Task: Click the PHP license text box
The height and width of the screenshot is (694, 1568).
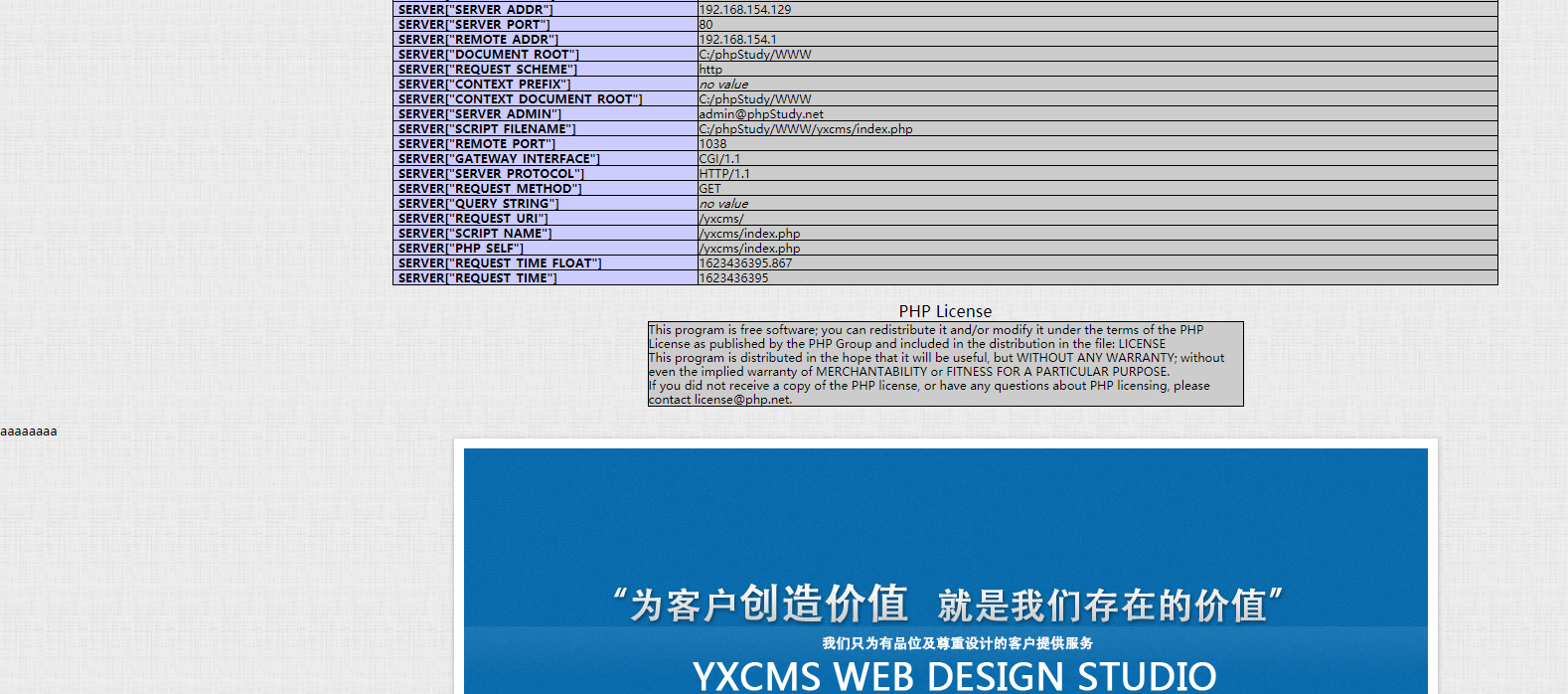Action: (945, 364)
